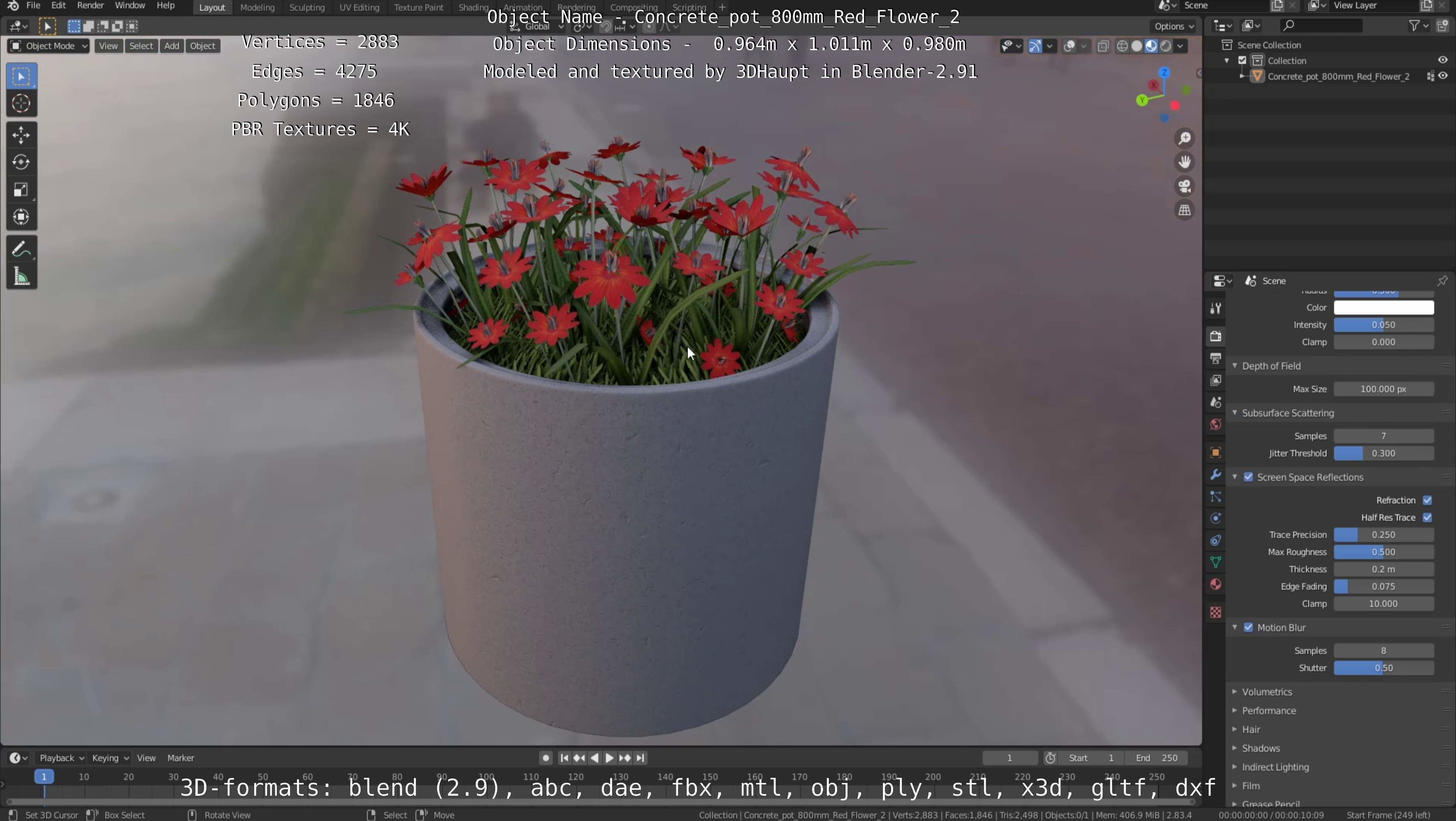The image size is (1456, 821).
Task: Open Particle properties tab icon
Action: click(1216, 497)
